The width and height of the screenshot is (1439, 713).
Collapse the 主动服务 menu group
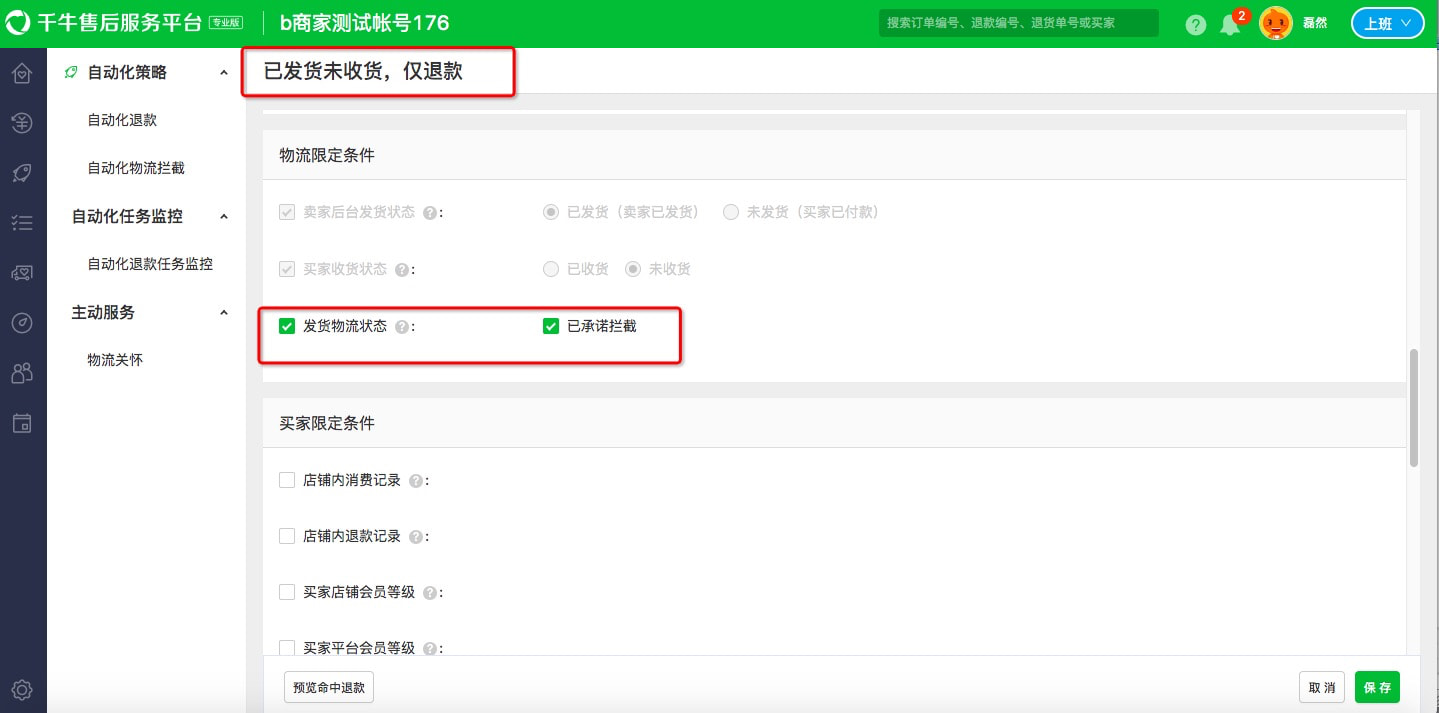click(x=224, y=313)
